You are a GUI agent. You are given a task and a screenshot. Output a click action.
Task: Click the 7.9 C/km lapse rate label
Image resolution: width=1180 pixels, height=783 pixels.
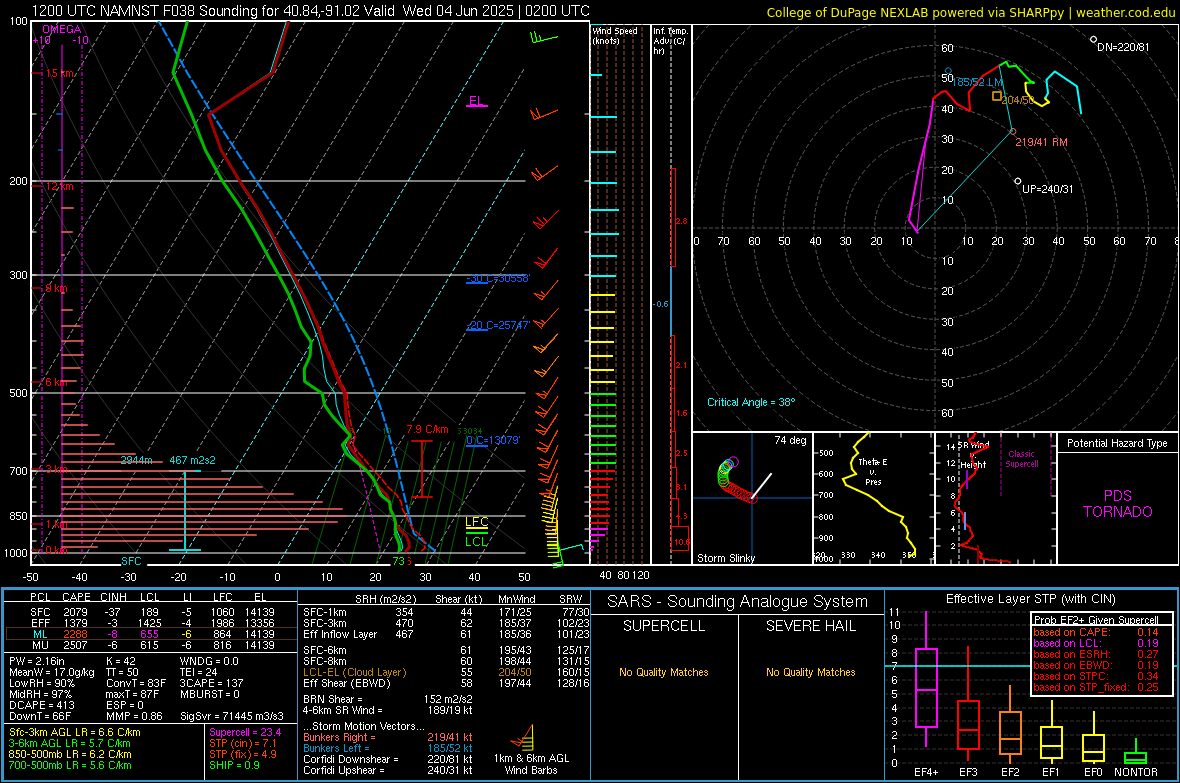[427, 429]
